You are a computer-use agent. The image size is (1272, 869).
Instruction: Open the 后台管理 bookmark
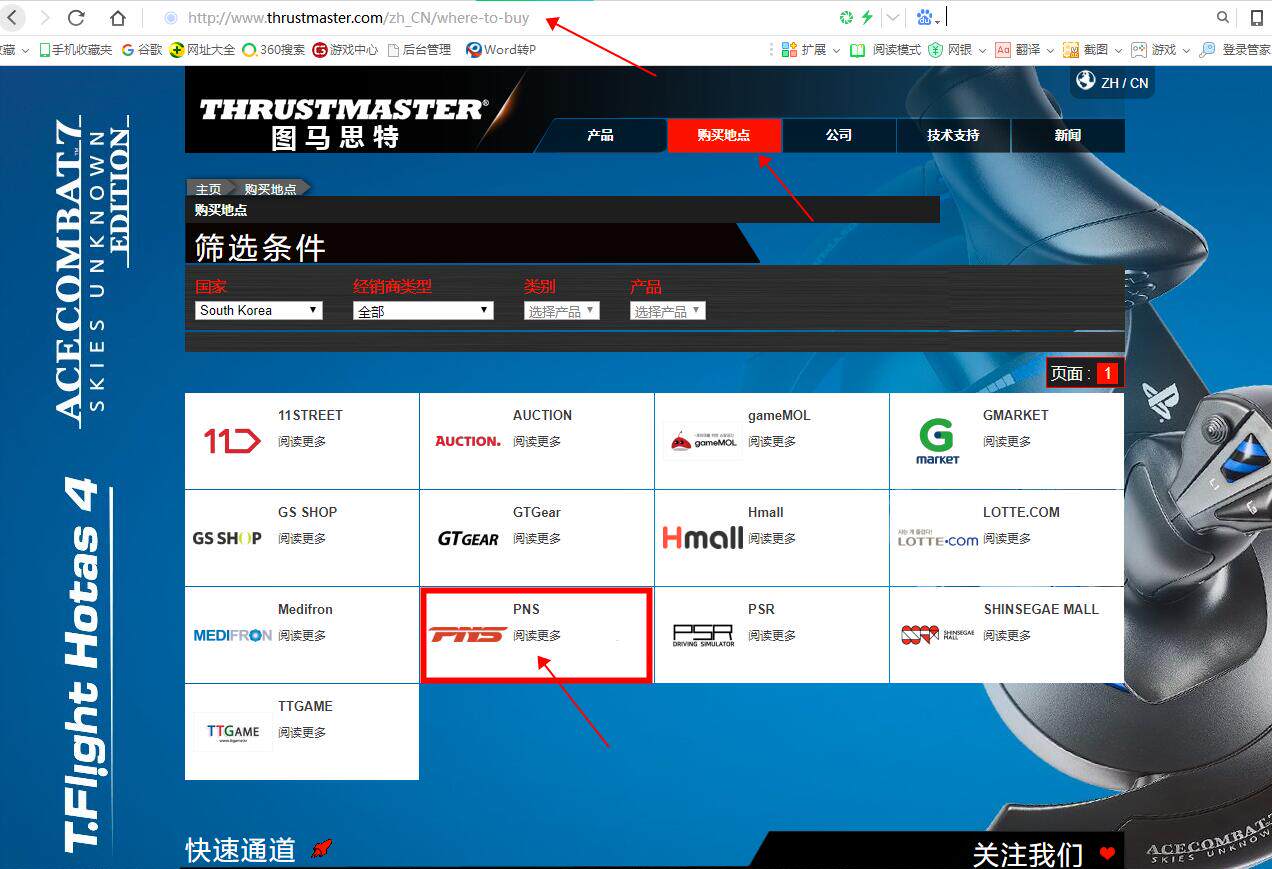click(419, 49)
